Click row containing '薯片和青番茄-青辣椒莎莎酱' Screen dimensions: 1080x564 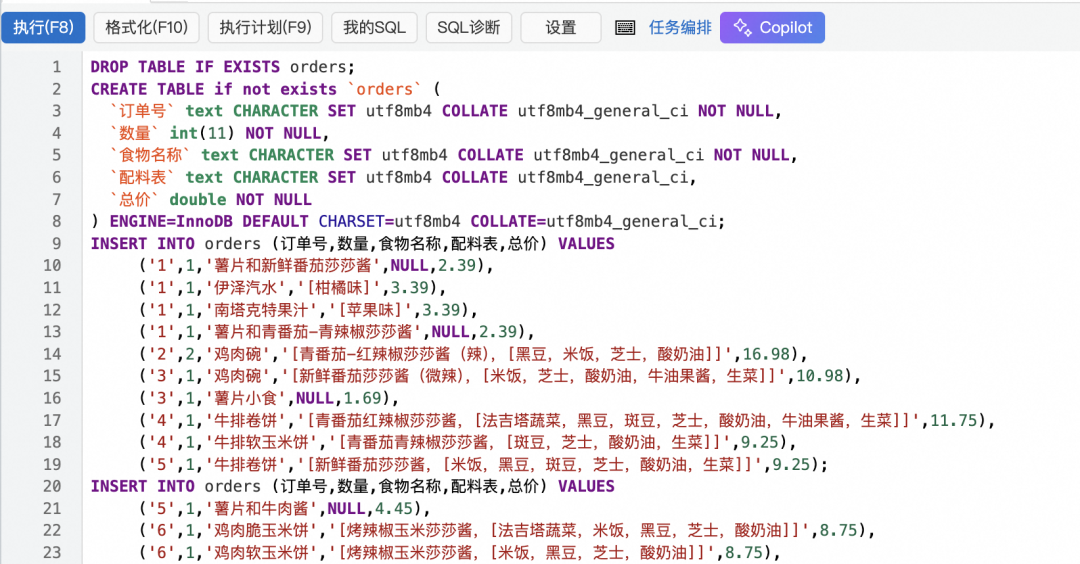tap(336, 331)
